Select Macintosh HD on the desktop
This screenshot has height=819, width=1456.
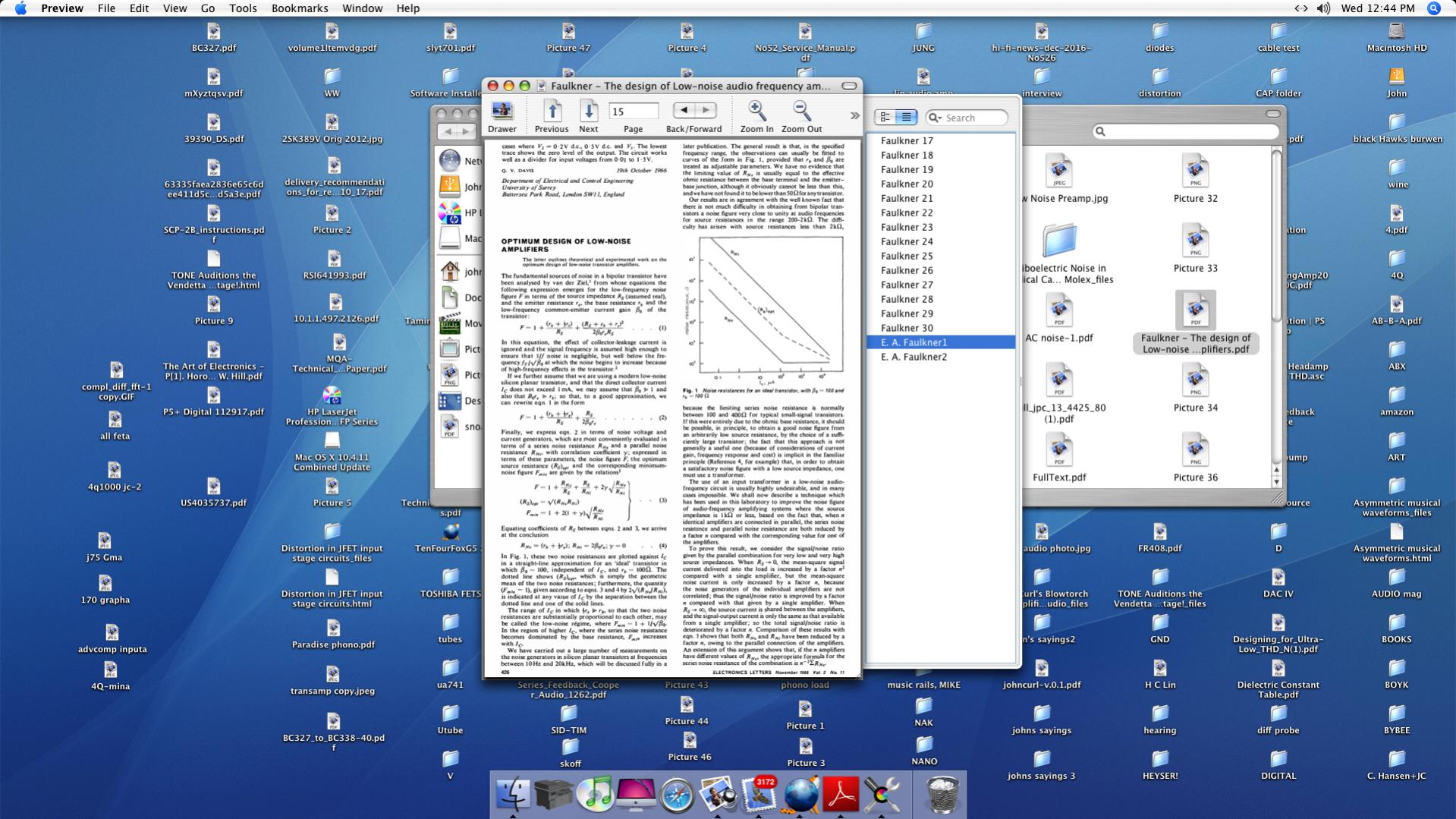(x=1396, y=36)
